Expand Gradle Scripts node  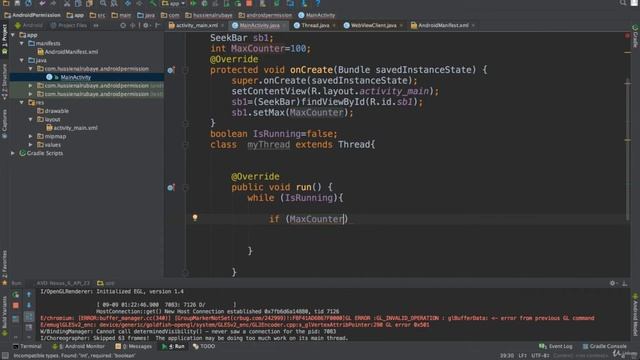coord(13,153)
